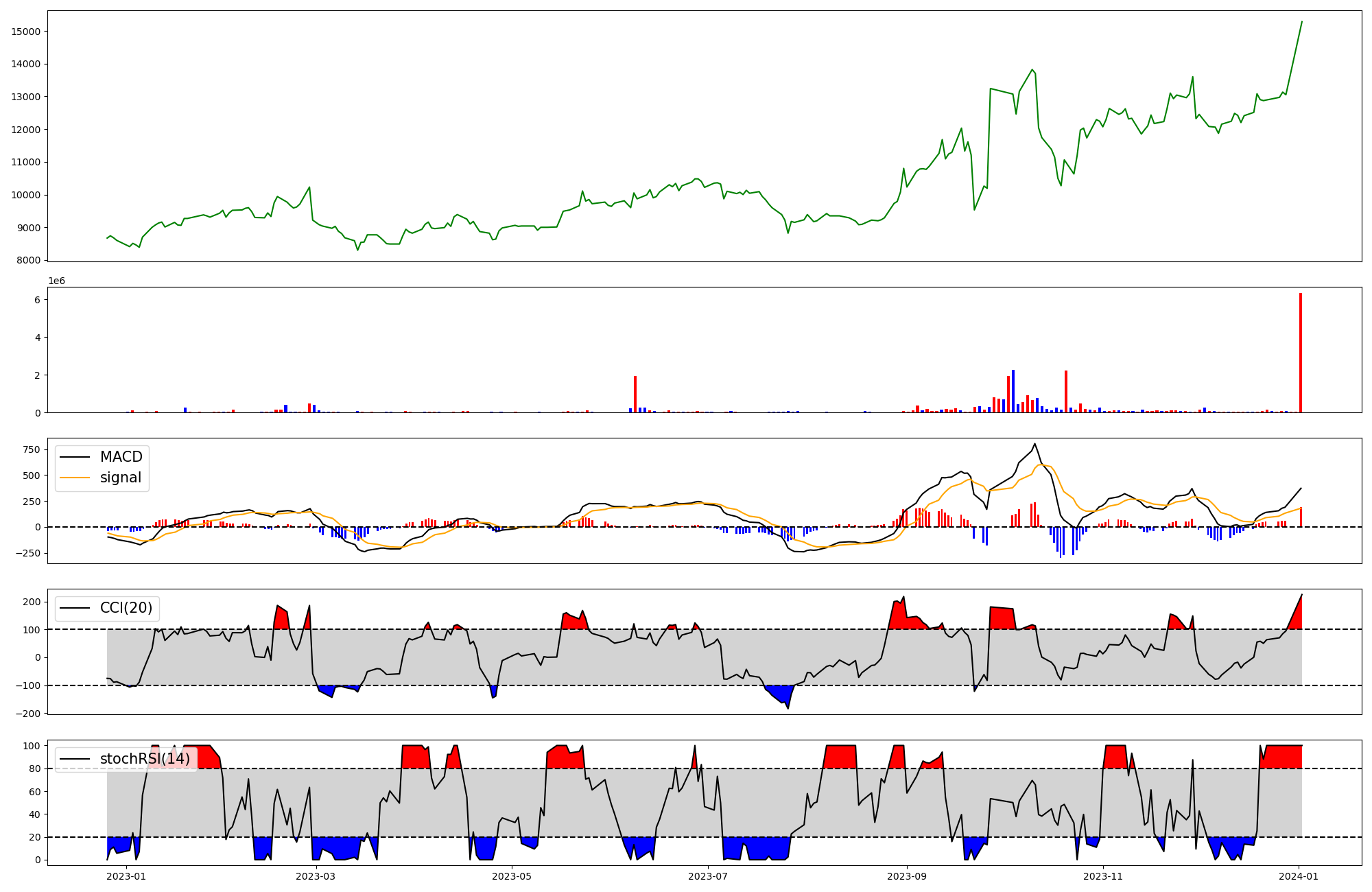Click the stochRSI(14) legend entry
This screenshot has height=892, width=1372.
pos(145,759)
